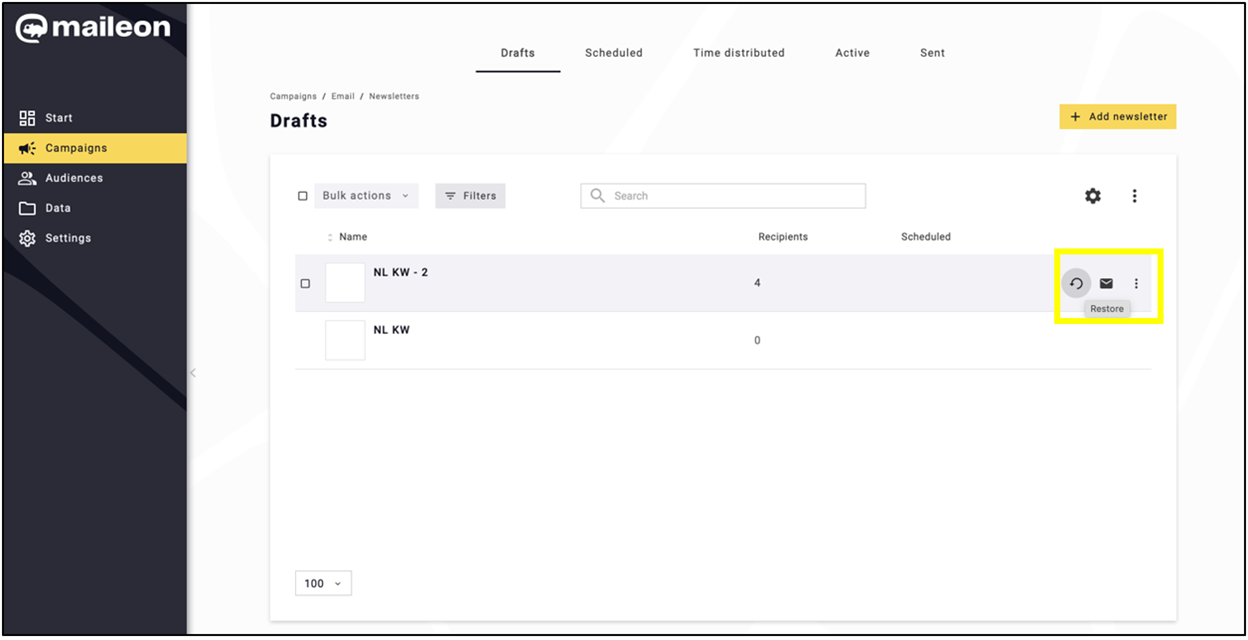Click the Restore icon for NL KW - 2
This screenshot has width=1248, height=640.
point(1076,283)
